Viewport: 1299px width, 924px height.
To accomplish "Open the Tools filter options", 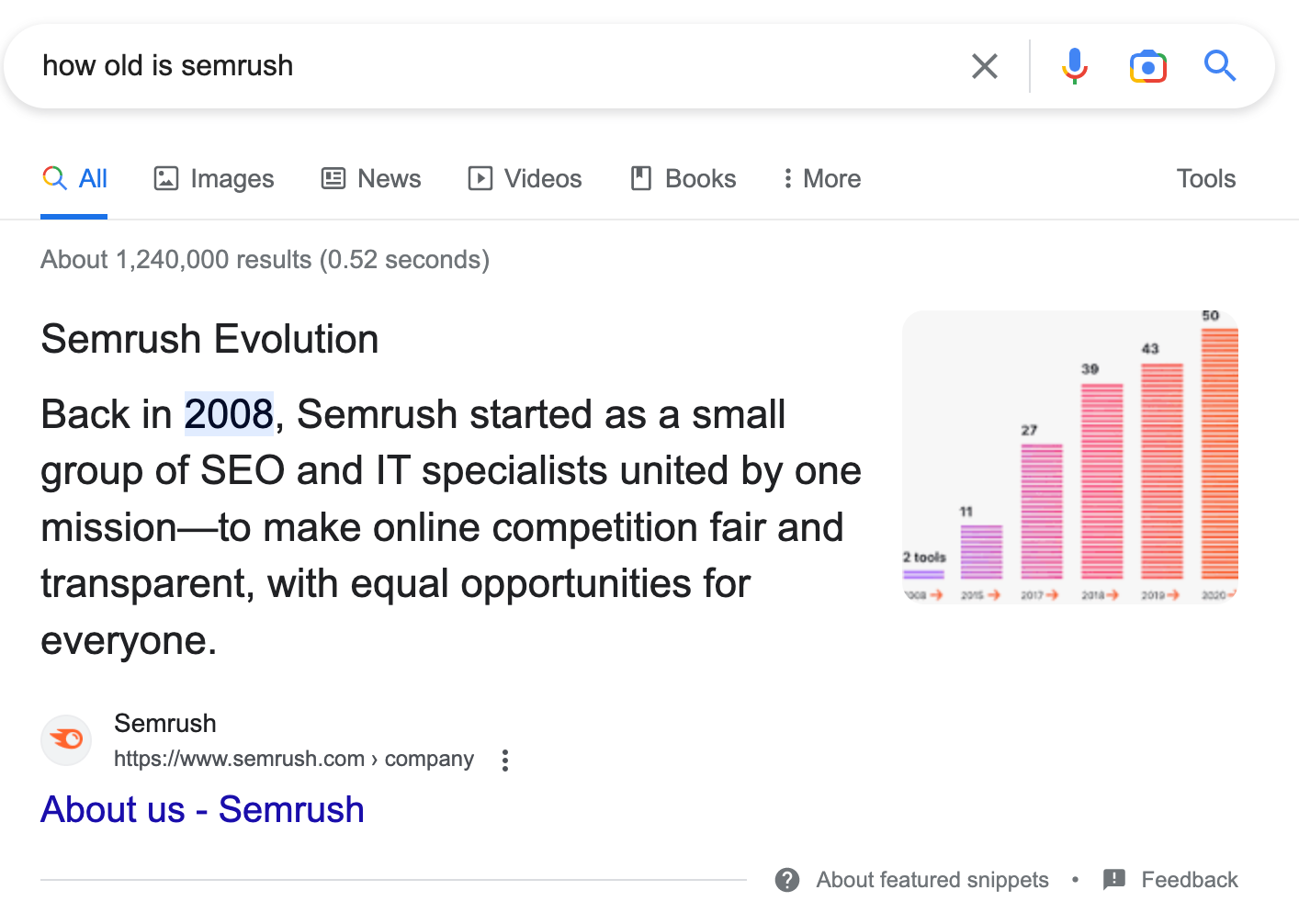I will 1205,178.
